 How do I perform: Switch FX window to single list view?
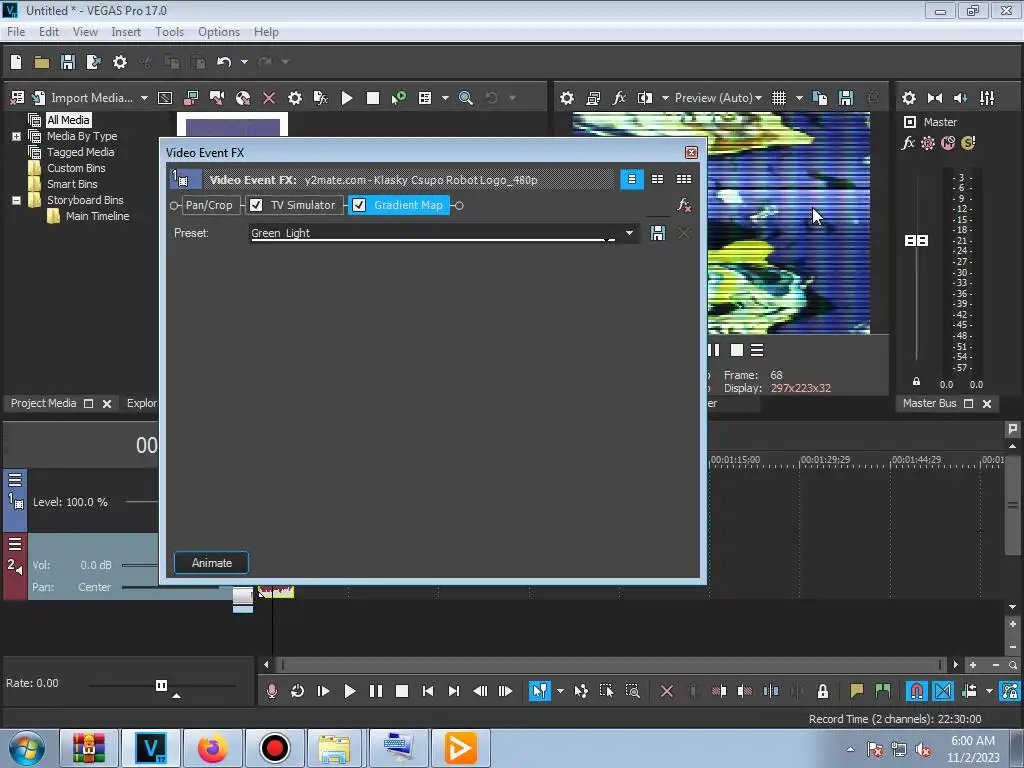click(632, 179)
